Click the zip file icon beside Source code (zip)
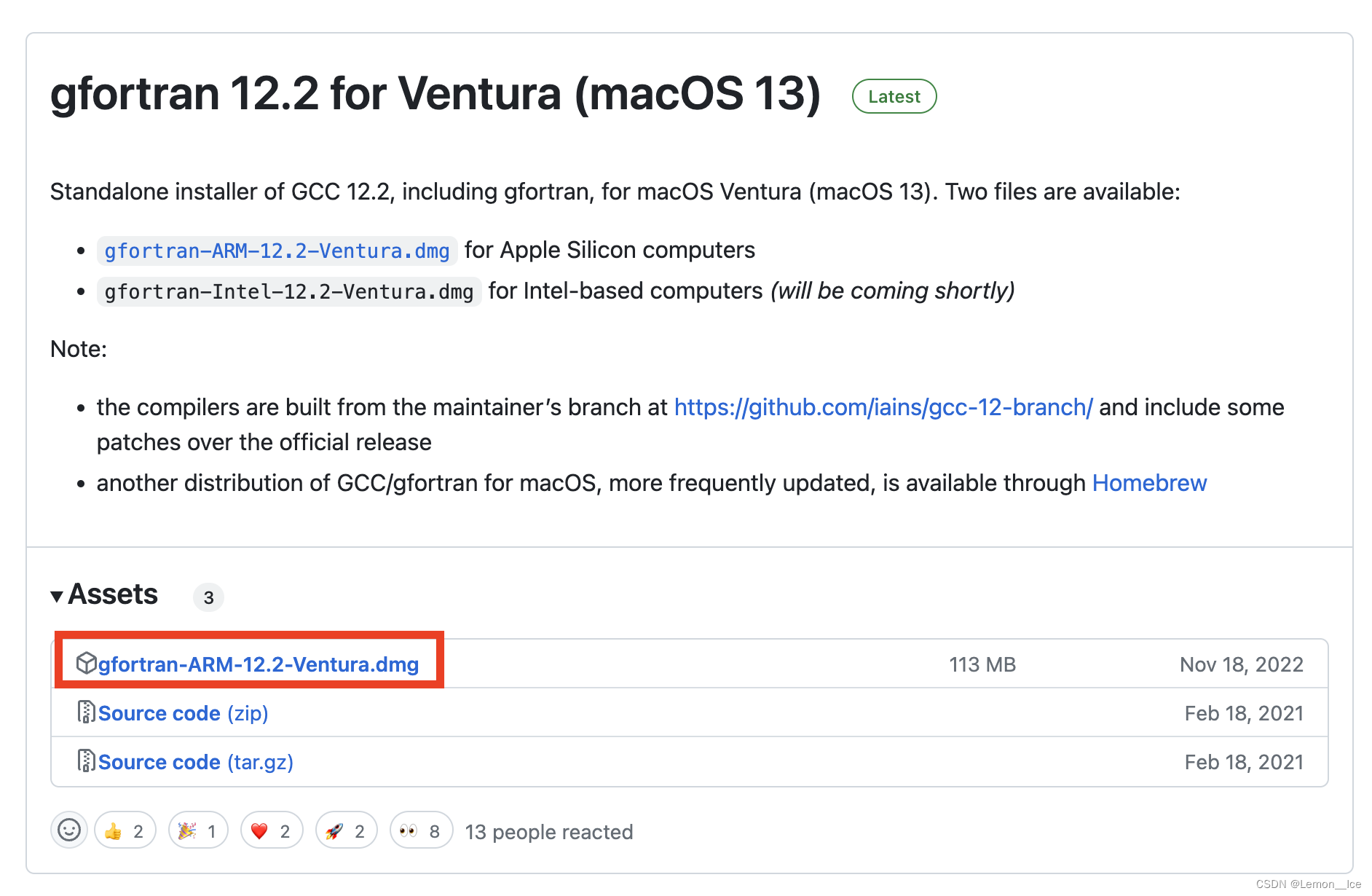Viewport: 1372px width, 896px height. (x=87, y=712)
